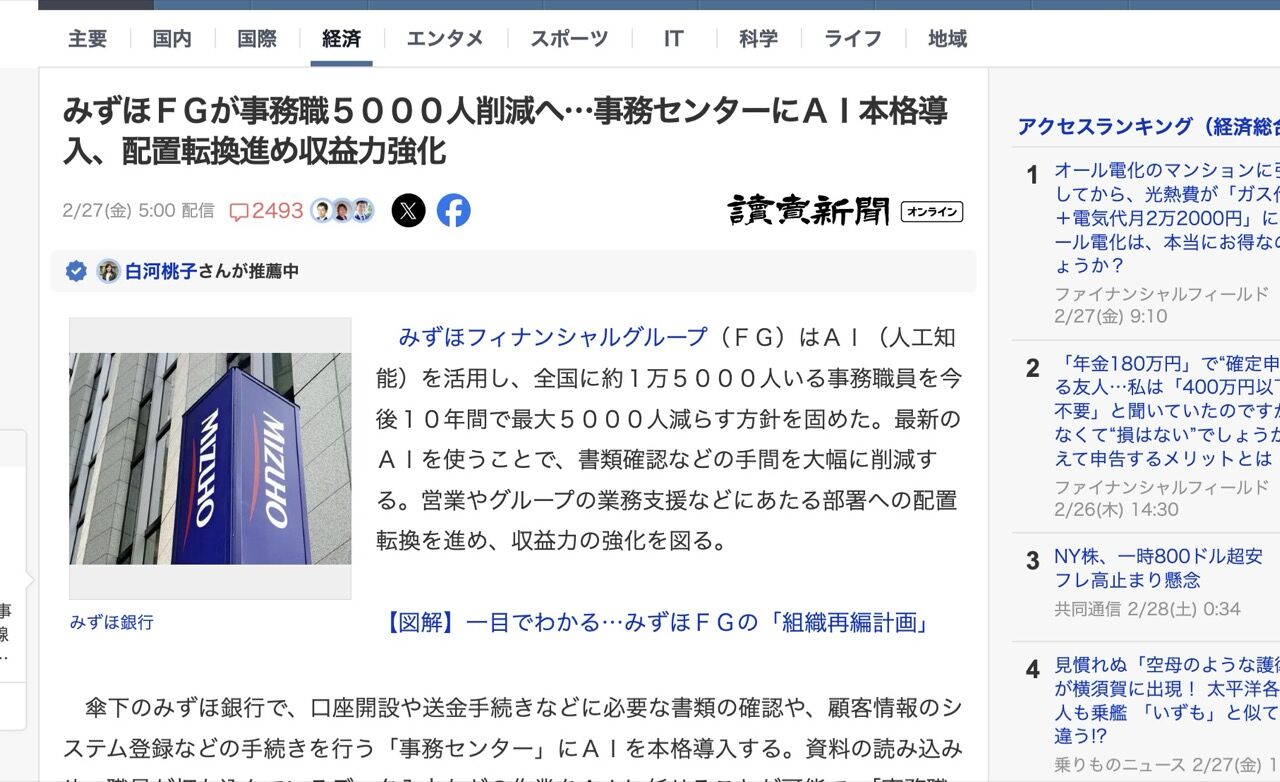Switch to the 国内 tab
Image resolution: width=1280 pixels, height=782 pixels.
[x=172, y=39]
